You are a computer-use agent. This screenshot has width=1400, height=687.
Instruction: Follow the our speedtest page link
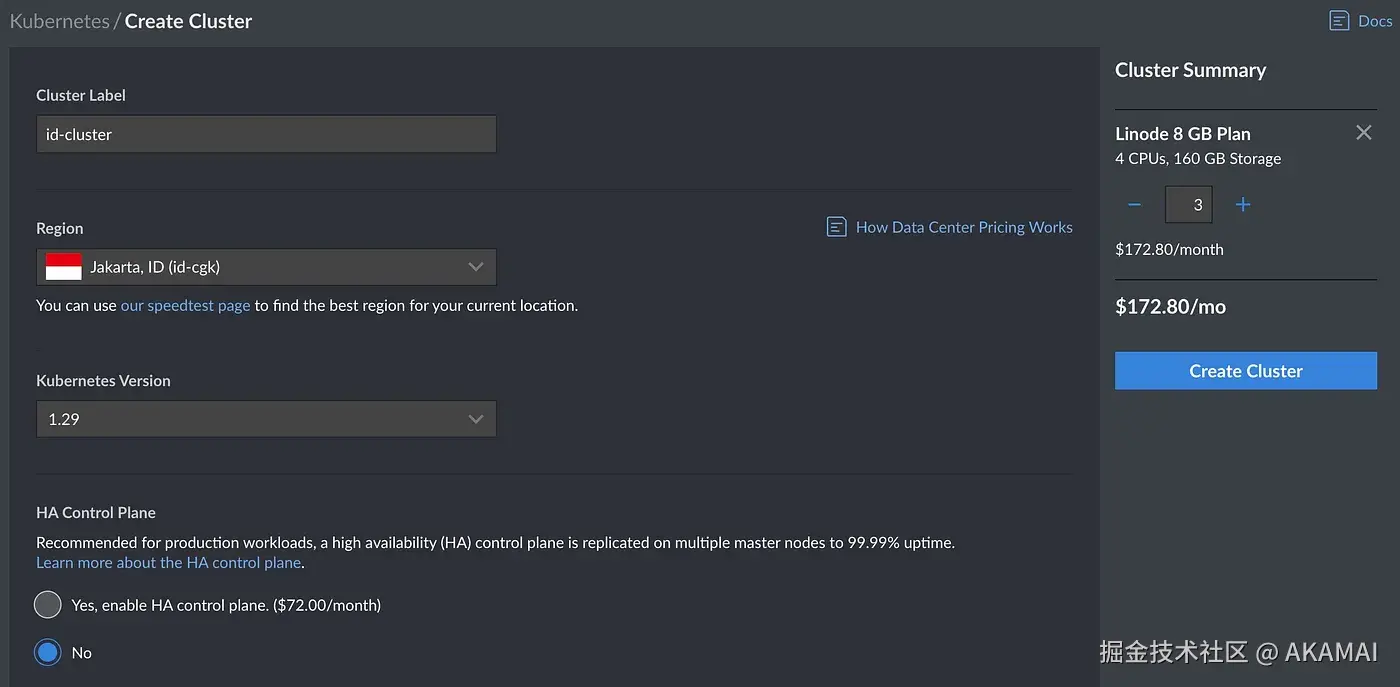185,305
